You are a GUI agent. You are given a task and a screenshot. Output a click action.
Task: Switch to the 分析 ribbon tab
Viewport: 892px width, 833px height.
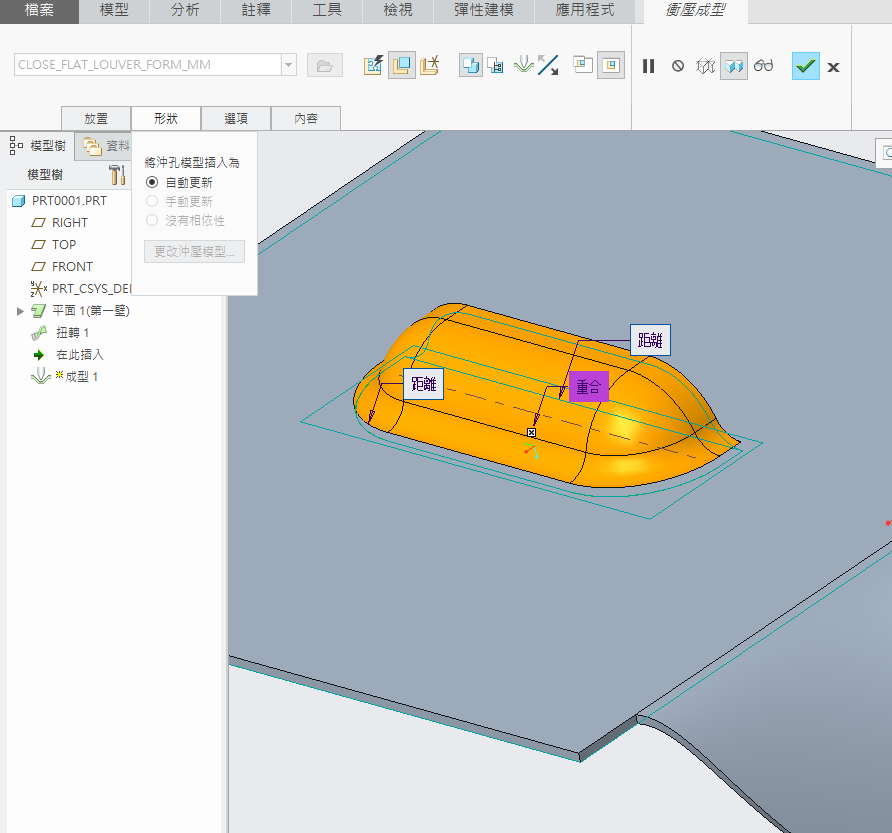pyautogui.click(x=185, y=11)
